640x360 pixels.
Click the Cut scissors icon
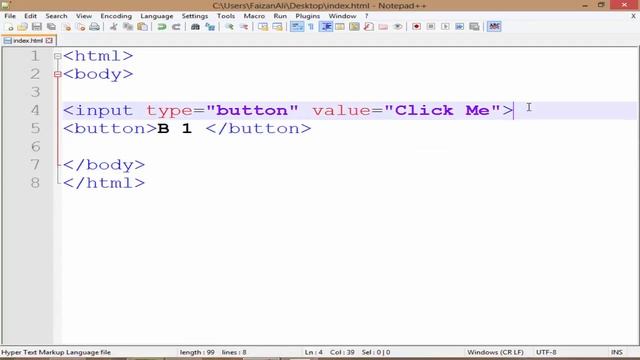click(113, 27)
